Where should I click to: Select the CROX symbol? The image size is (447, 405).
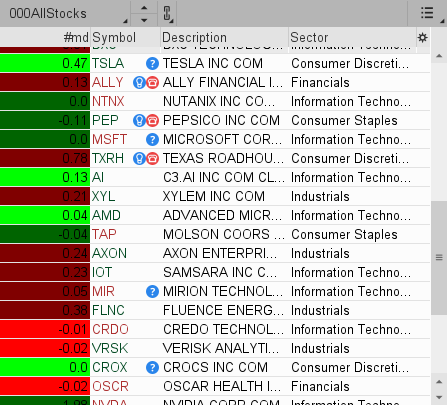[x=110, y=367]
